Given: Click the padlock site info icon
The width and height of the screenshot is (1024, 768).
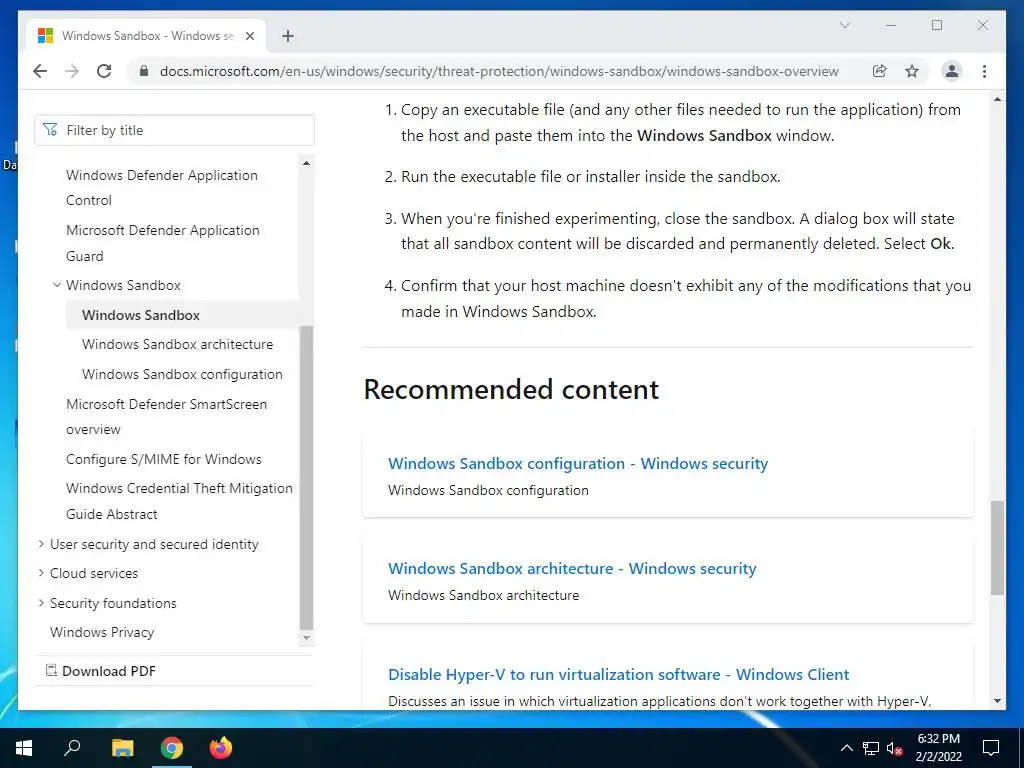Looking at the screenshot, I should pos(144,71).
